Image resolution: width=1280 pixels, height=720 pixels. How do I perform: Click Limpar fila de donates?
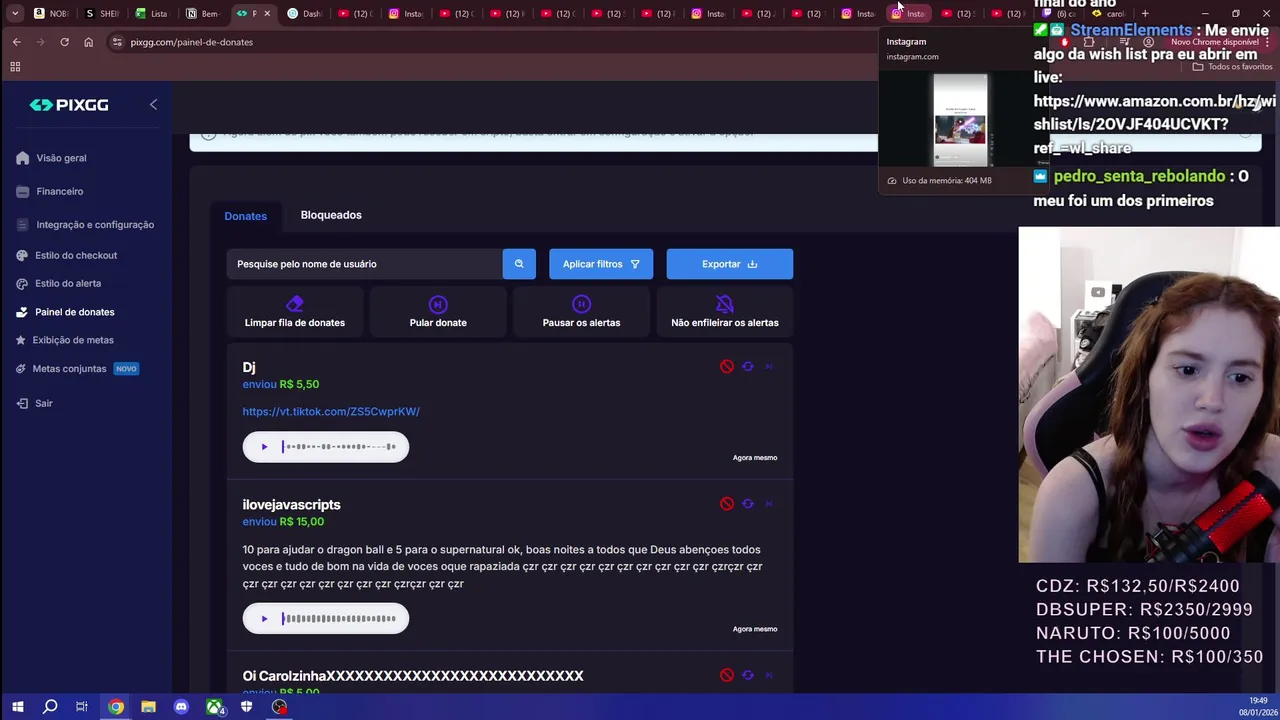coord(295,312)
